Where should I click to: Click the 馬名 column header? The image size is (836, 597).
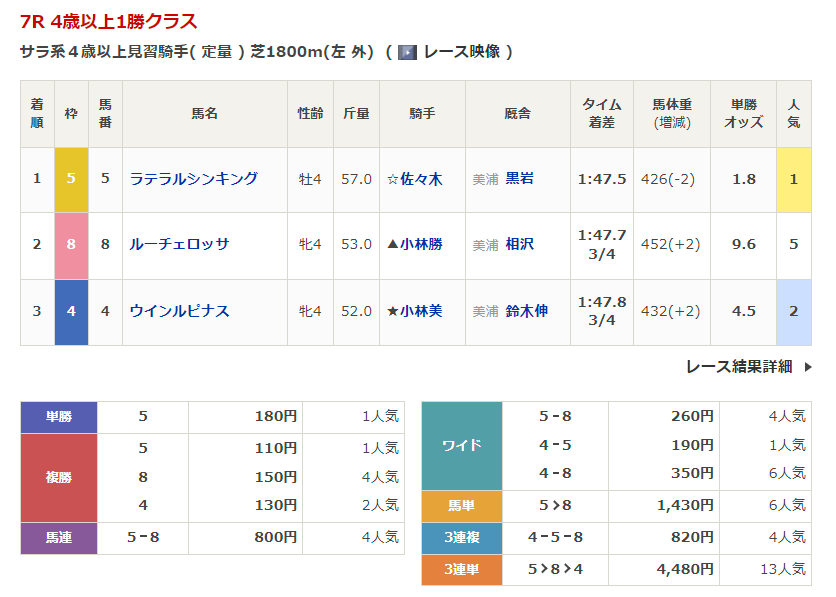(x=204, y=114)
